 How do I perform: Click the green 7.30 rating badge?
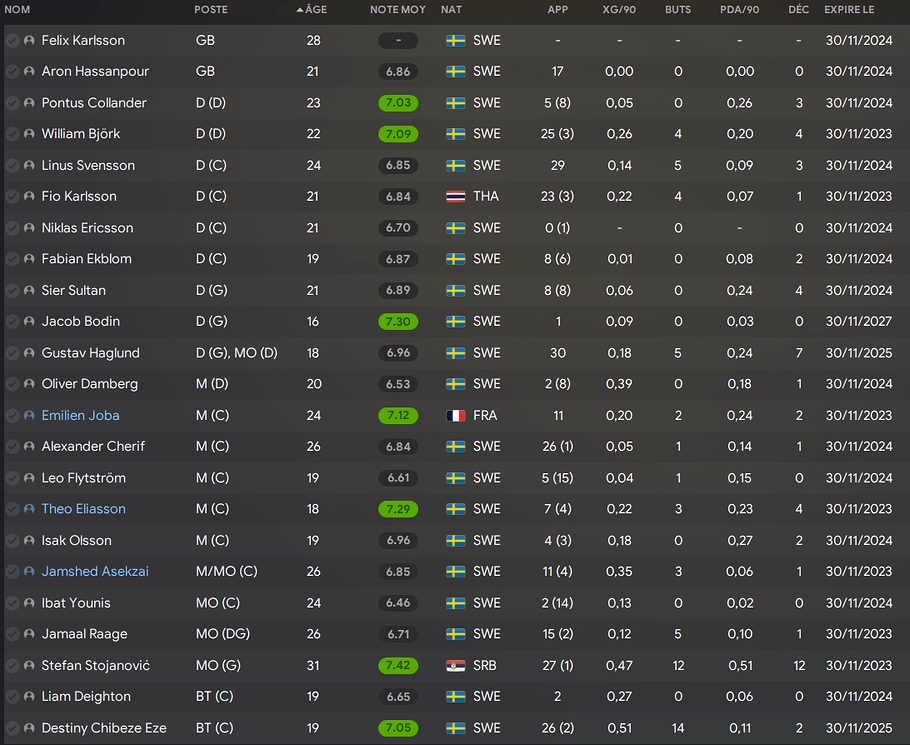click(398, 321)
